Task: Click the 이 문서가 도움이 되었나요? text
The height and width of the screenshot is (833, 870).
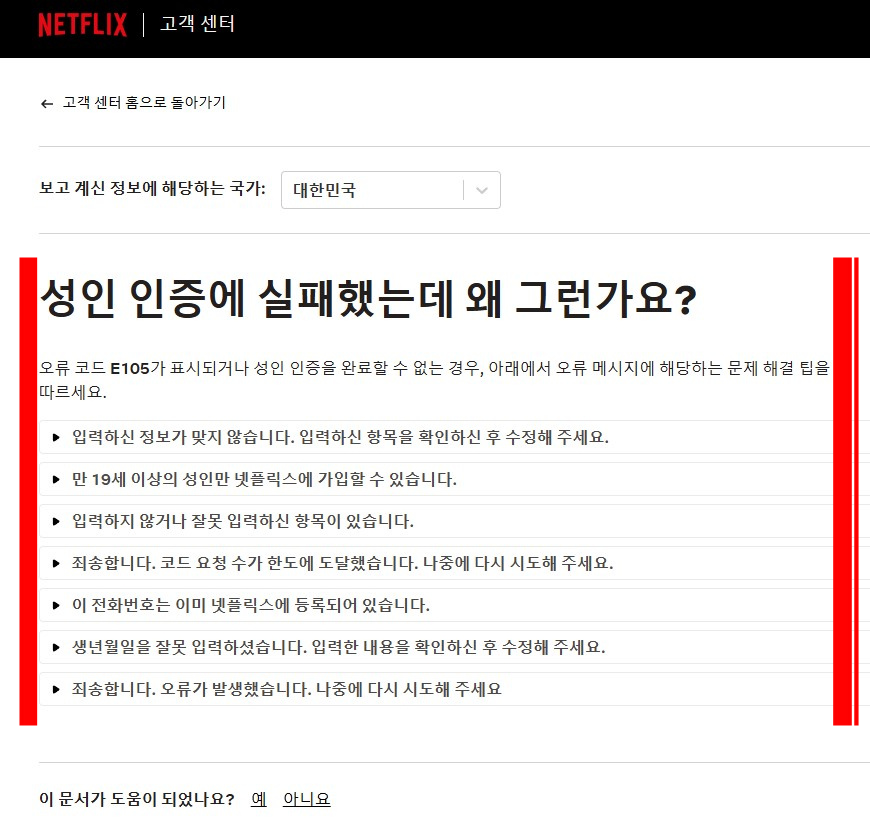Action: pos(136,799)
